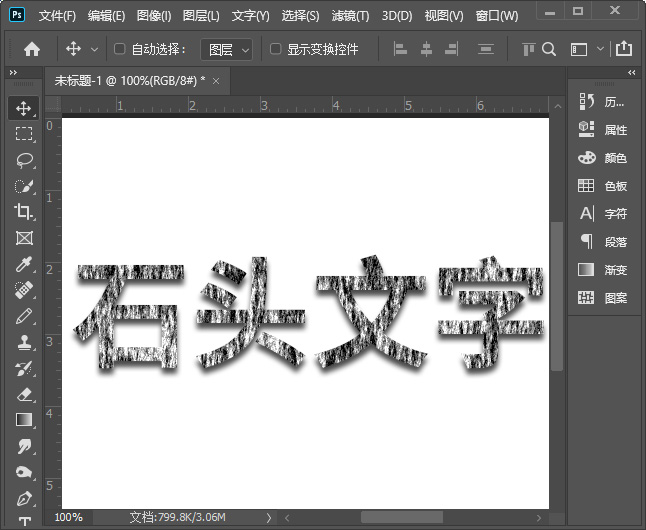Image resolution: width=646 pixels, height=530 pixels.
Task: Click the Home icon in options bar
Action: pyautogui.click(x=32, y=49)
